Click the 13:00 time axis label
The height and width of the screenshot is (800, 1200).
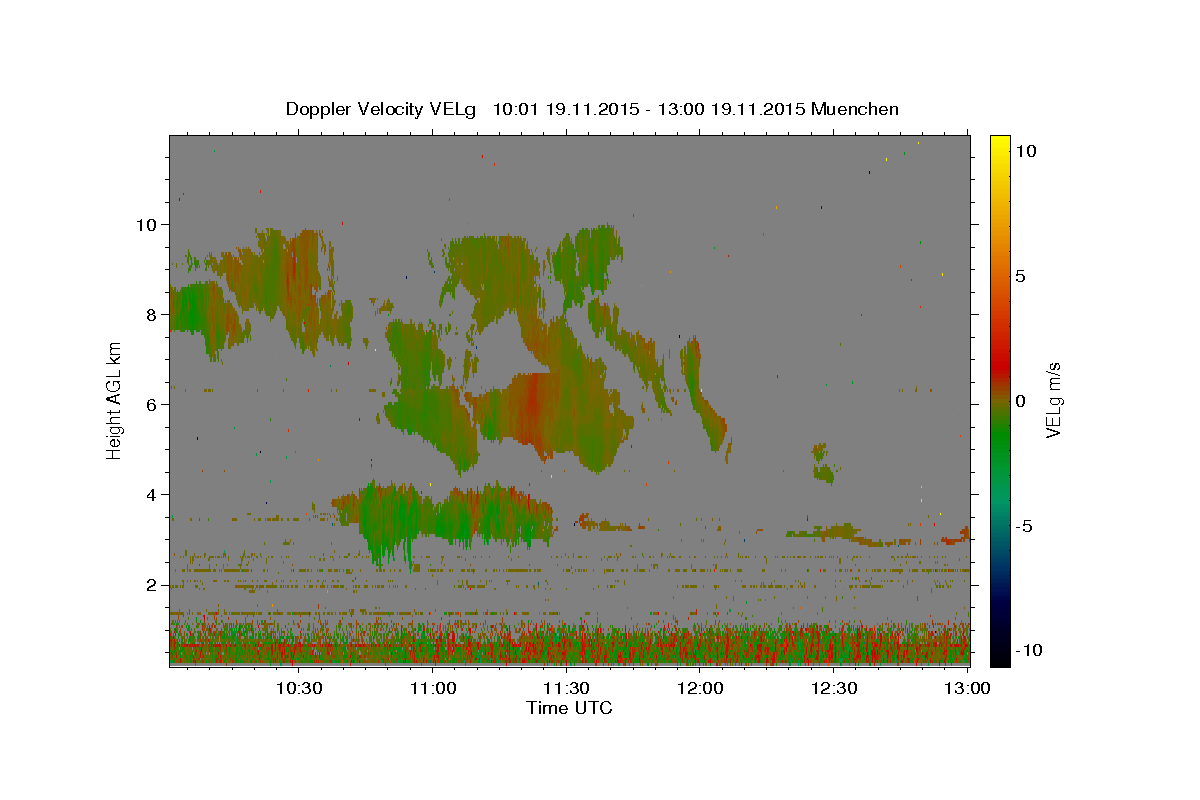point(968,688)
